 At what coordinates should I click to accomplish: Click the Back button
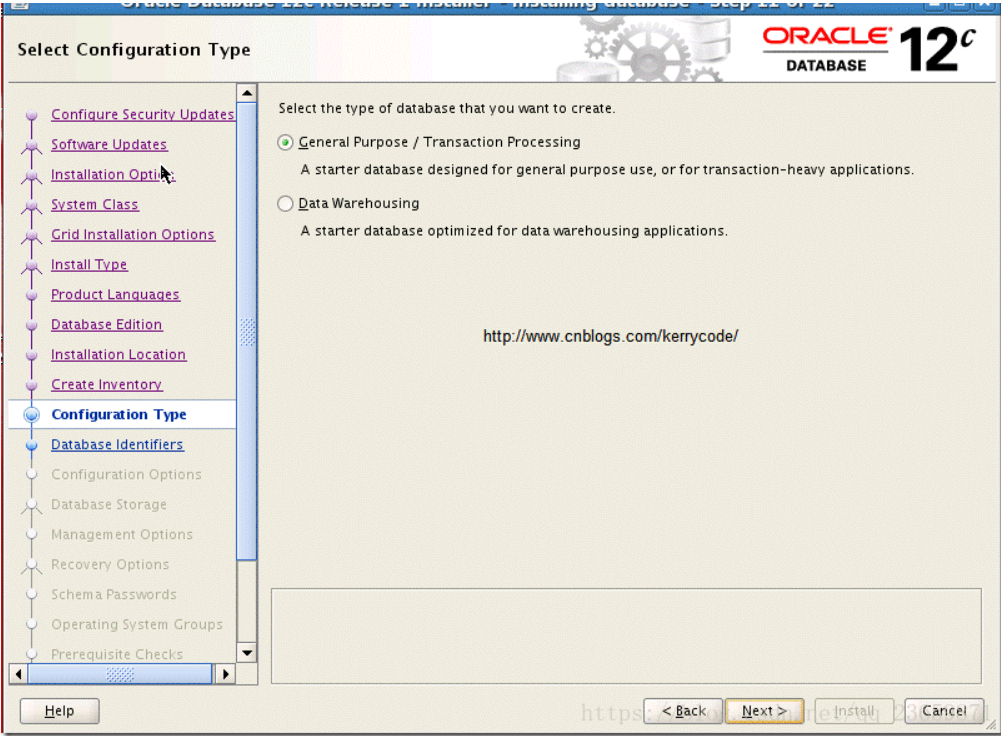click(683, 710)
